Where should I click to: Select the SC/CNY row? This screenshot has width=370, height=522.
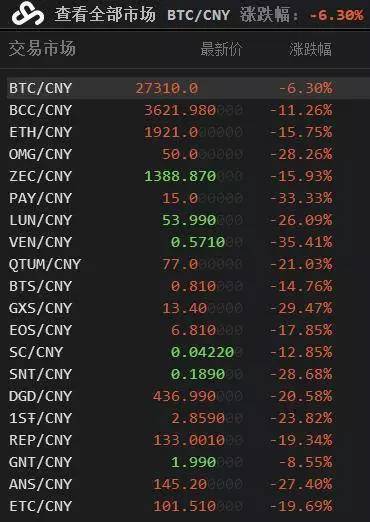coord(188,352)
